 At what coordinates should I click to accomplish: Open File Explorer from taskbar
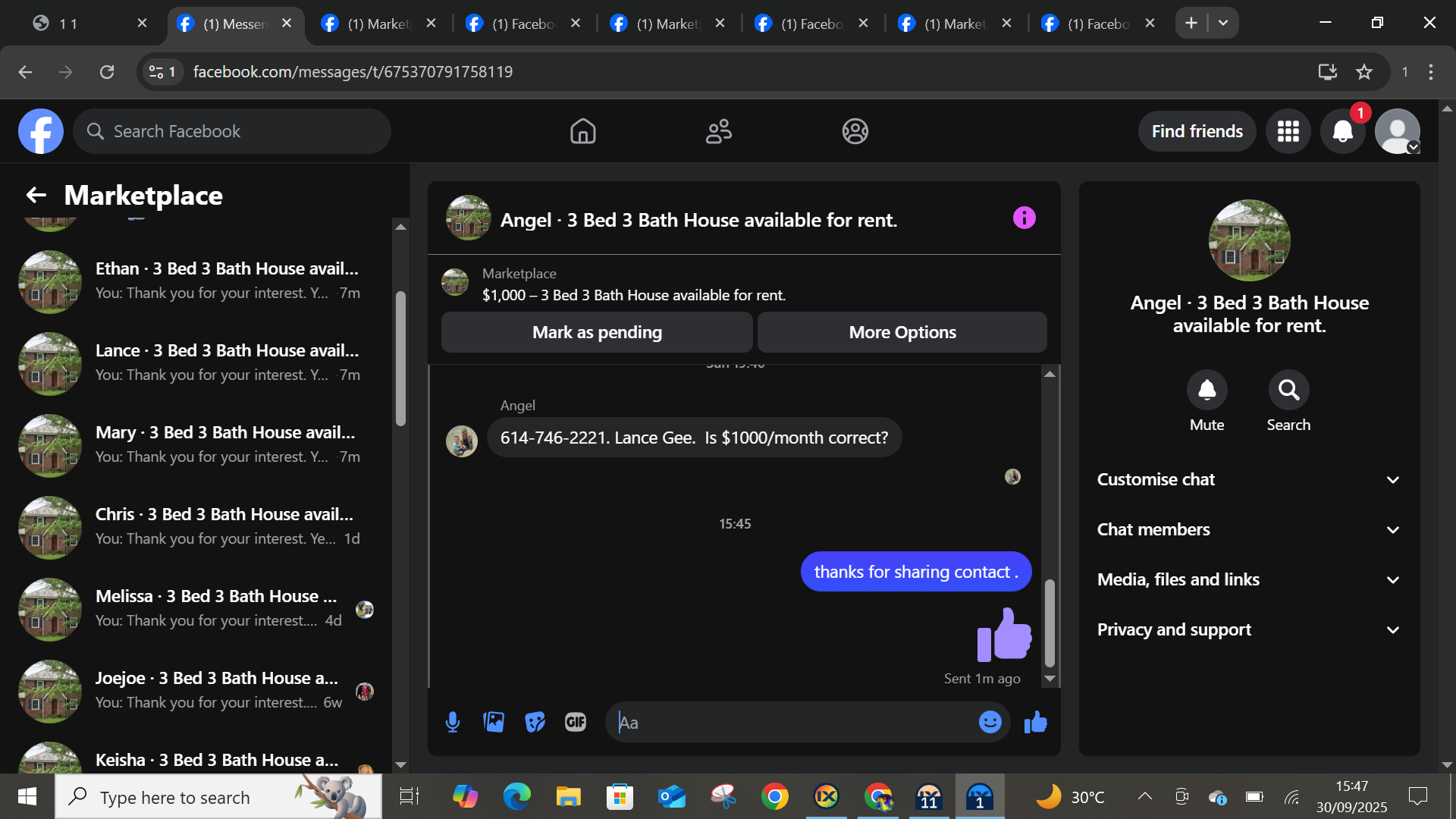pos(568,796)
